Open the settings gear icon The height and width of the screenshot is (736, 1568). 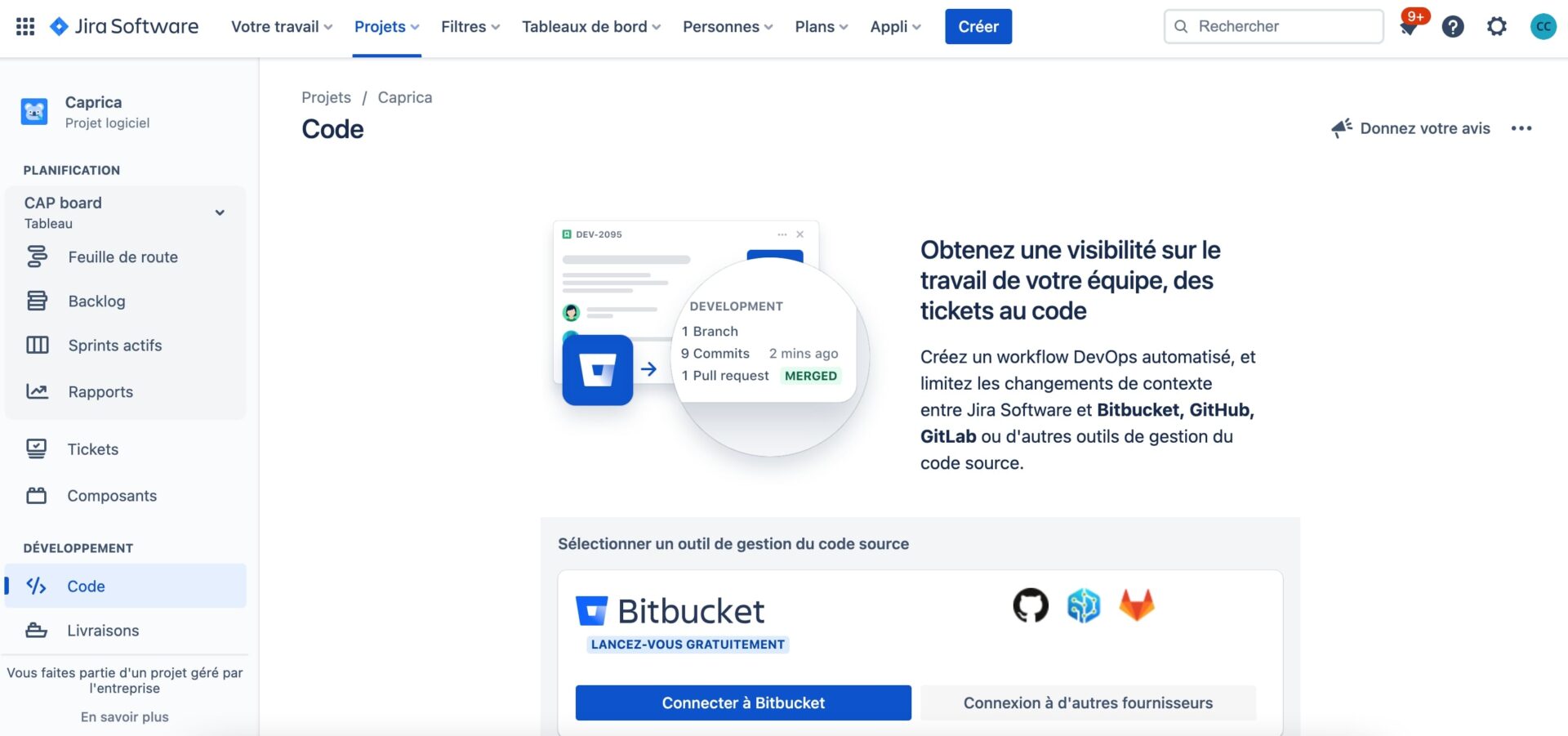click(1497, 26)
